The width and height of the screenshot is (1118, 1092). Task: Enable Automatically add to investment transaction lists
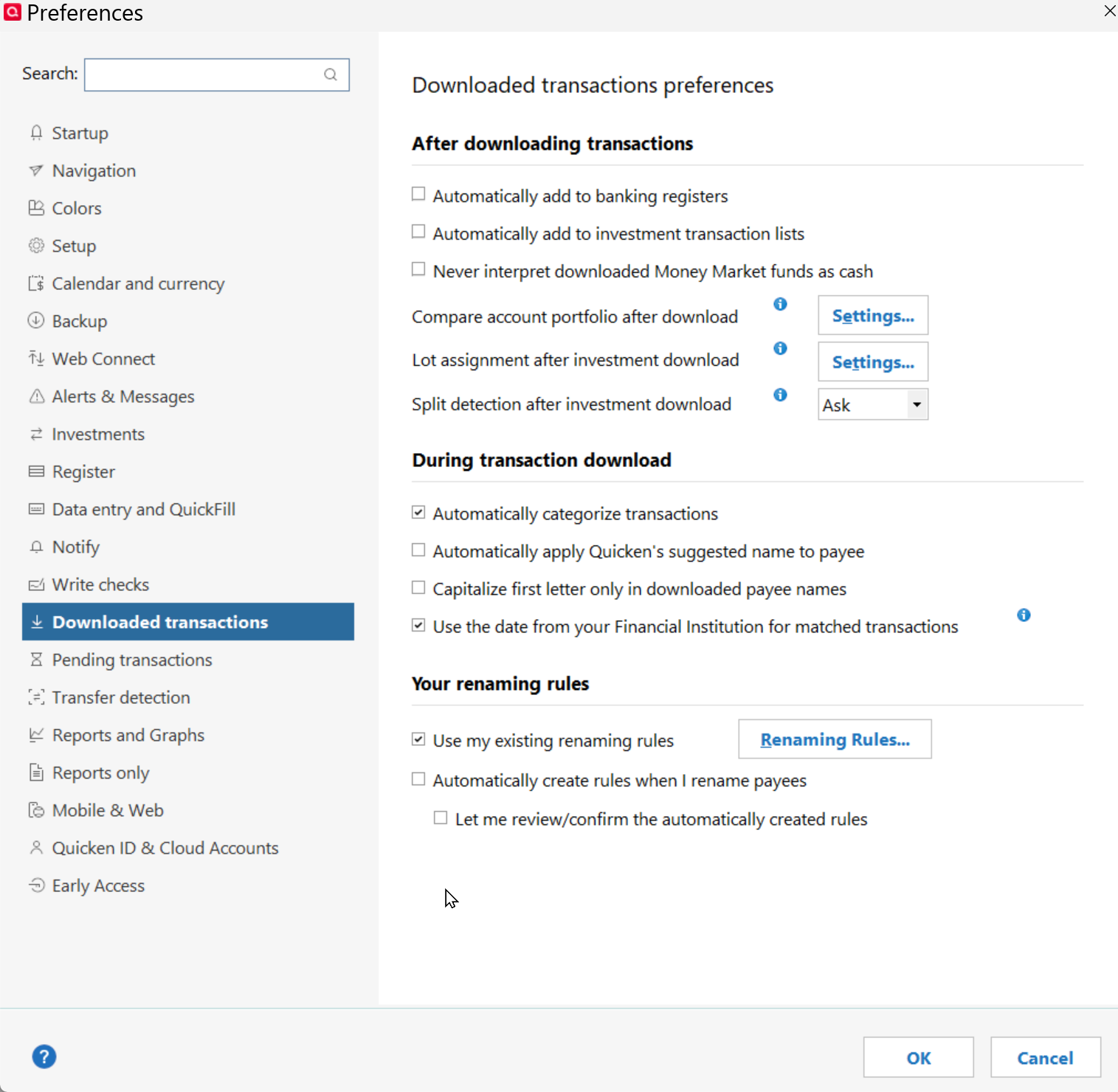pyautogui.click(x=418, y=232)
